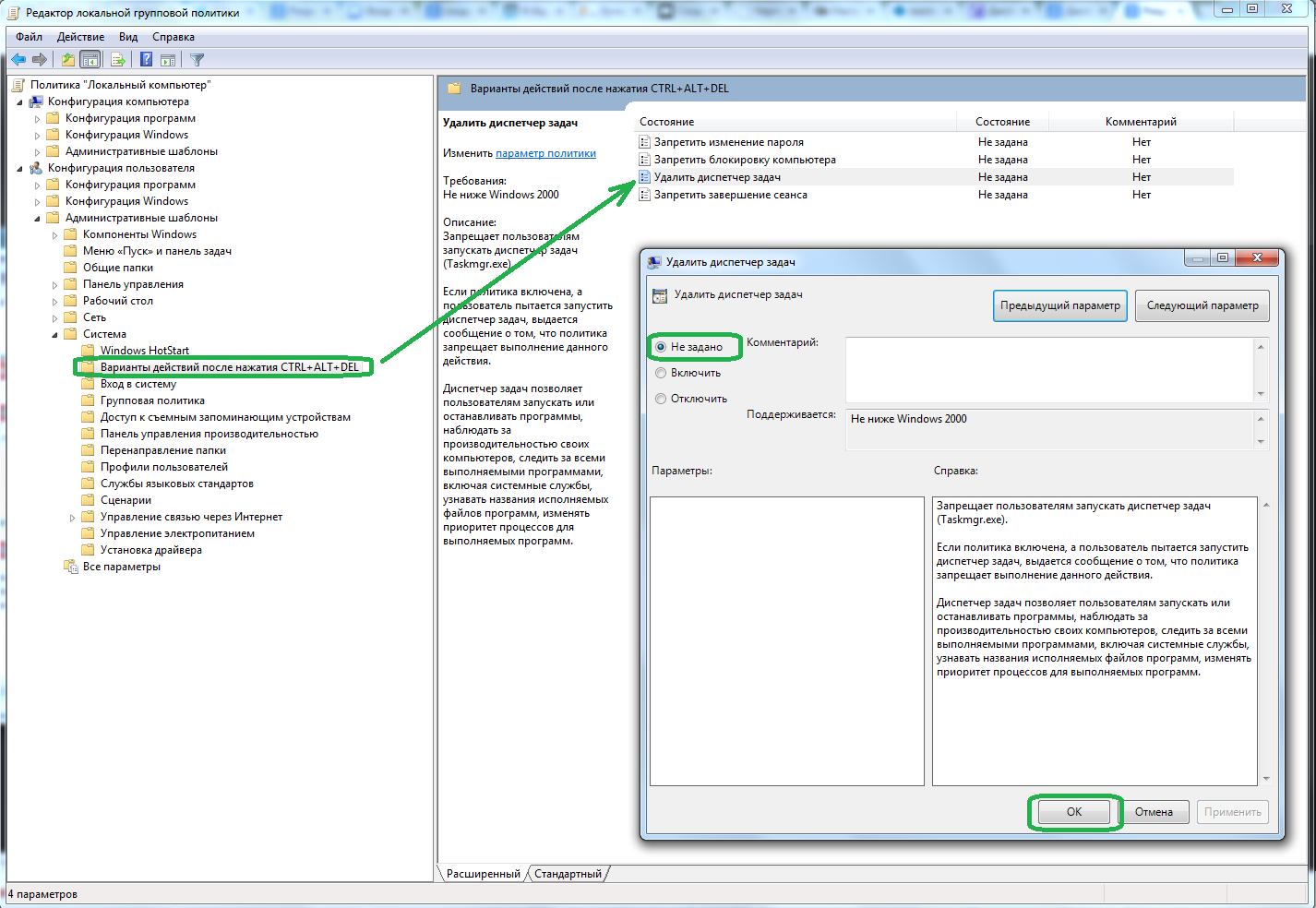This screenshot has height=908, width=1316.
Task: Expand 'Рабочий стол' tree node
Action: (x=54, y=302)
